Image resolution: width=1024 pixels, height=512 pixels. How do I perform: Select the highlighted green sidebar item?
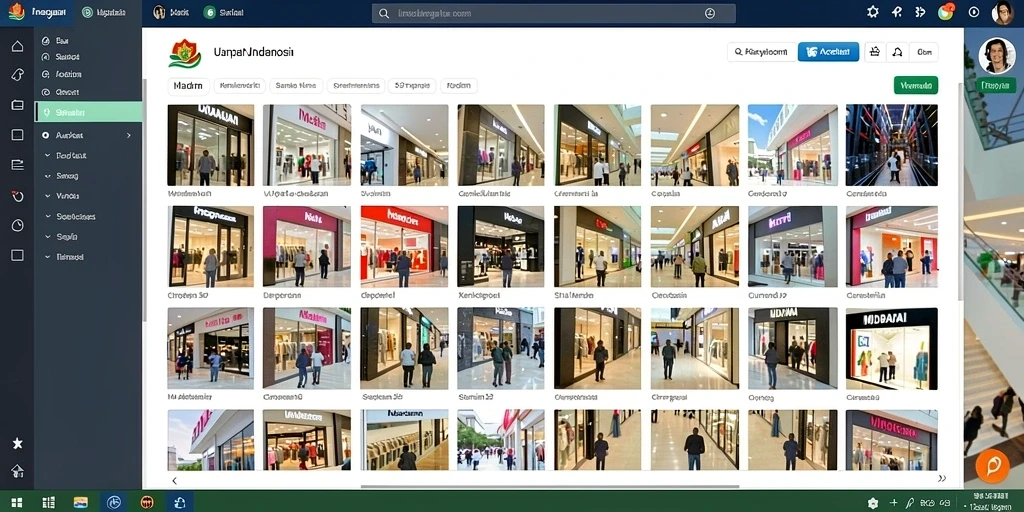tap(88, 112)
